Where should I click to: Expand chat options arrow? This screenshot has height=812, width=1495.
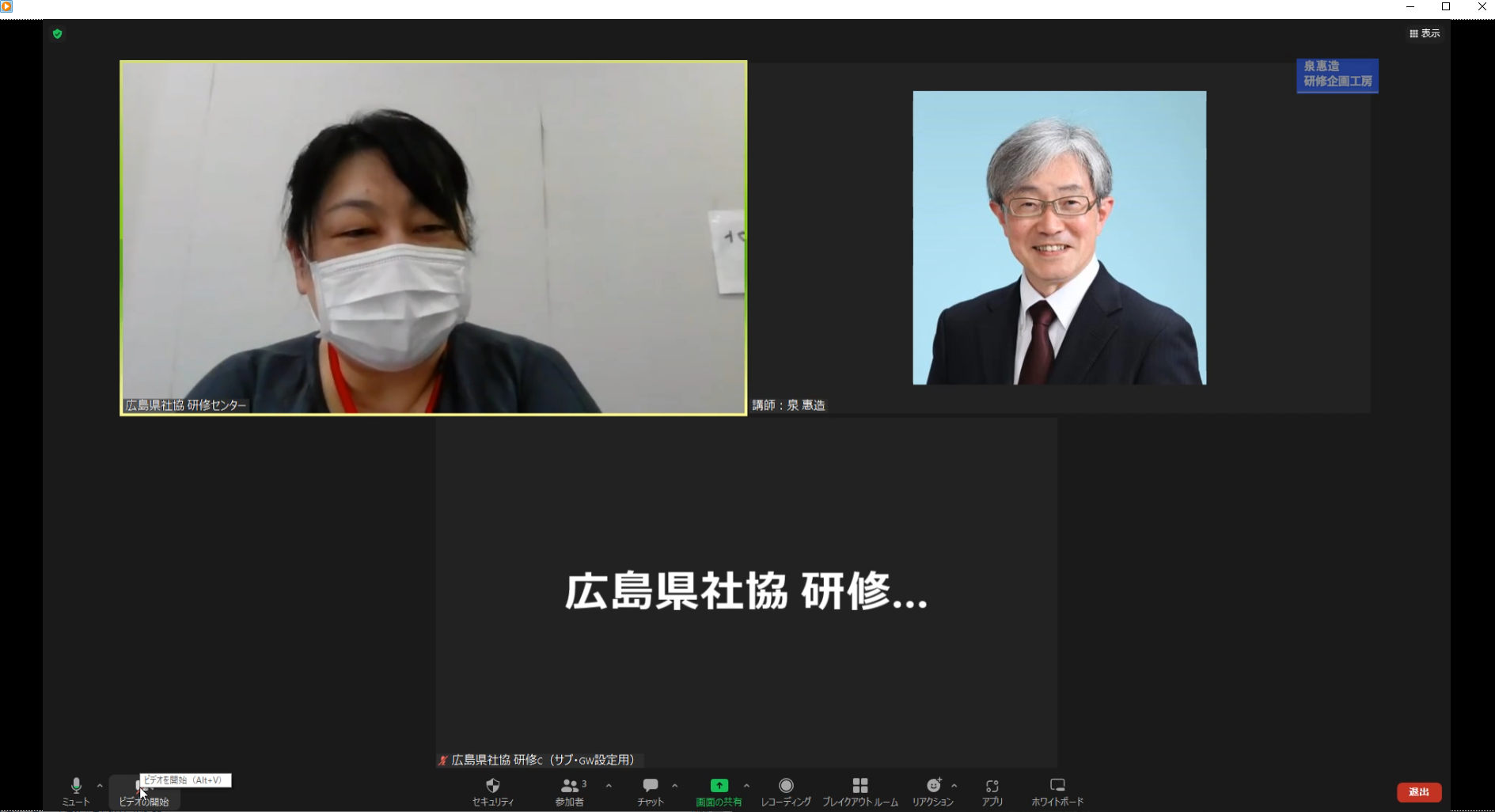coord(674,786)
